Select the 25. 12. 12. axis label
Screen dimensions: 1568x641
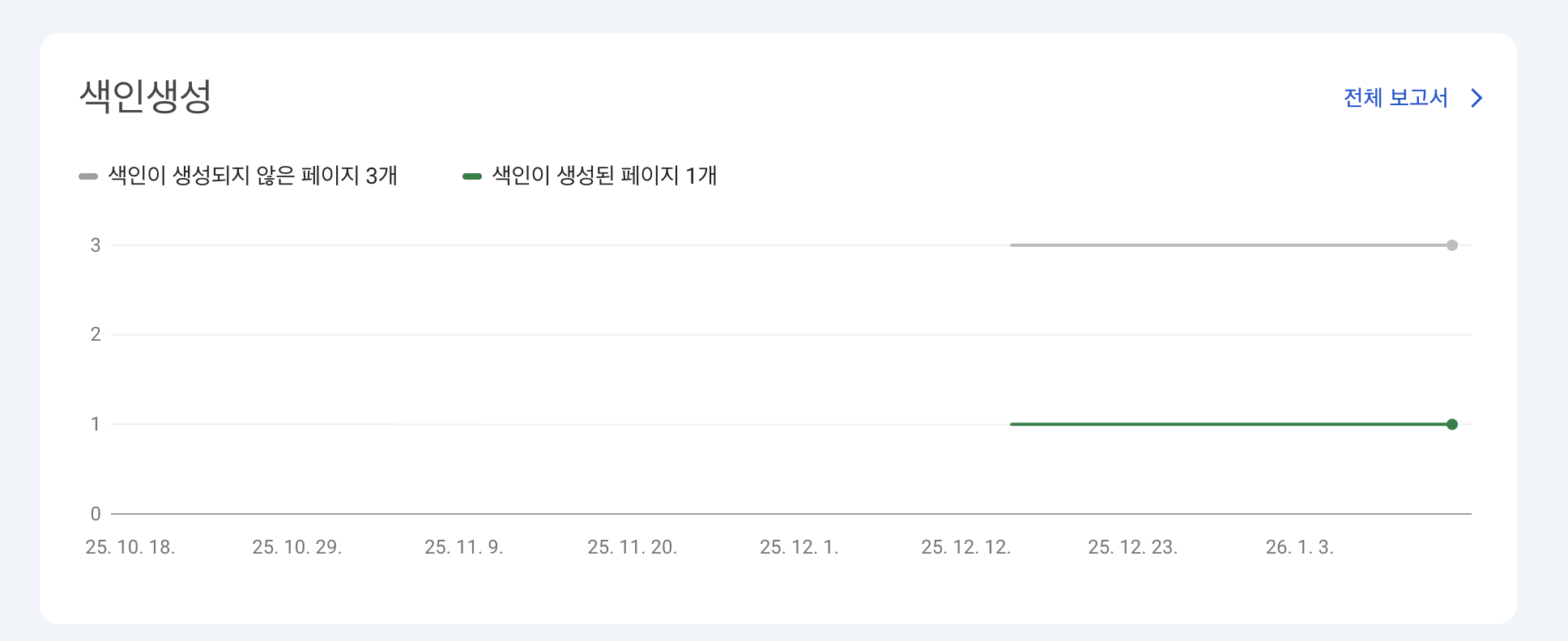(x=965, y=547)
